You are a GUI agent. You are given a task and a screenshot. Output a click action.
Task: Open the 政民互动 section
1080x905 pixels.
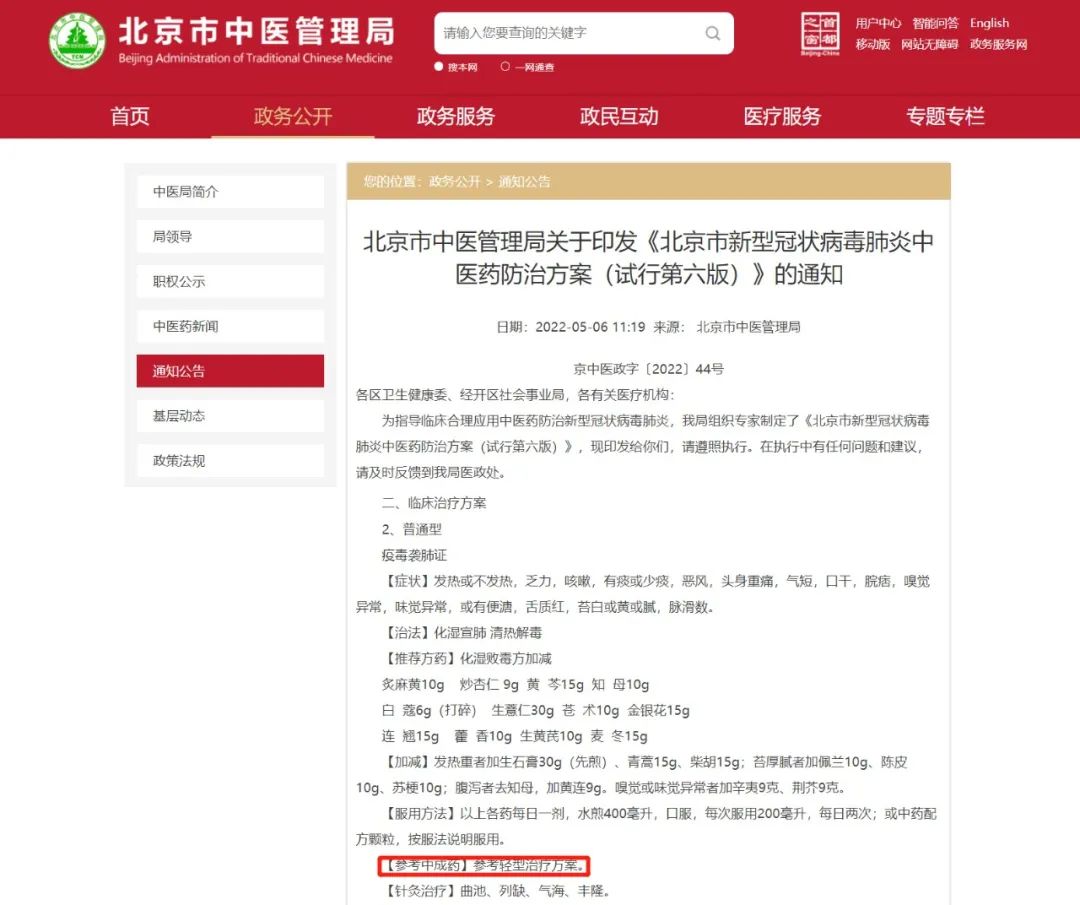pos(619,117)
